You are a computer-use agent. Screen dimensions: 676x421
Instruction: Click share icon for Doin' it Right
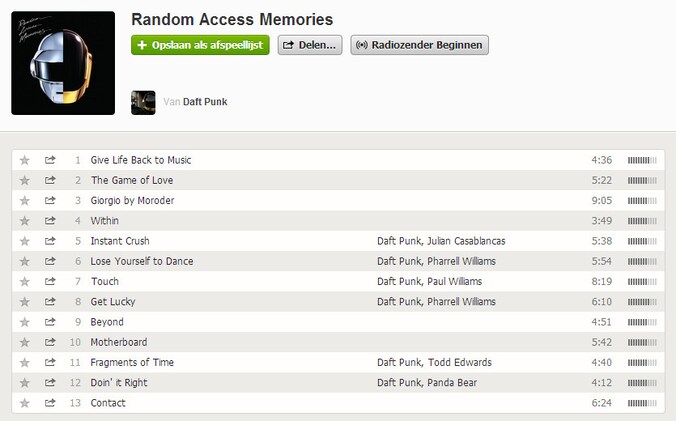click(x=50, y=383)
